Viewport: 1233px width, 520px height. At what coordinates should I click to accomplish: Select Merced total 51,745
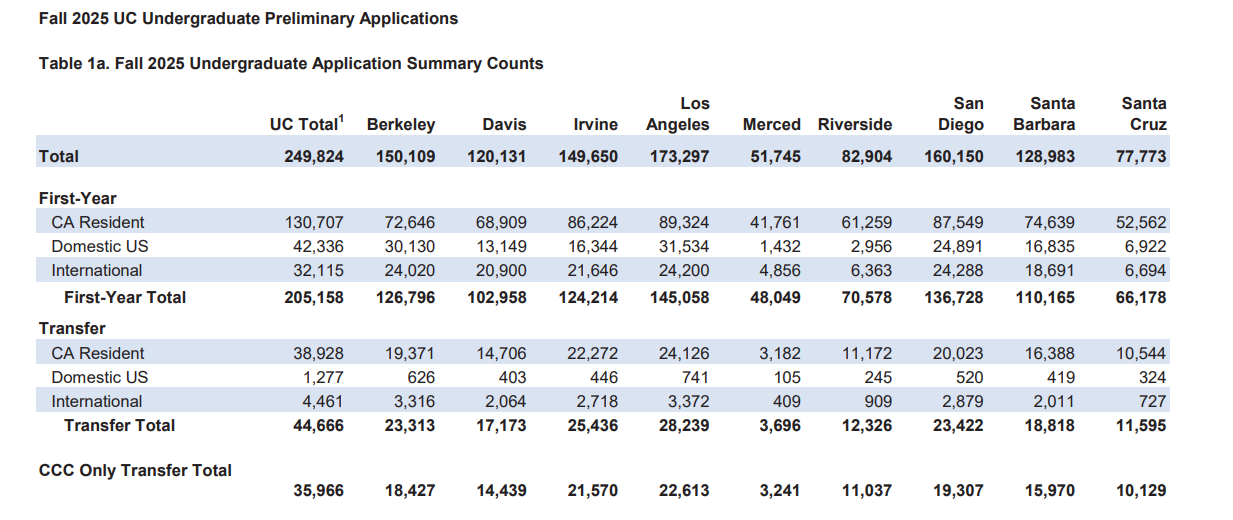775,157
